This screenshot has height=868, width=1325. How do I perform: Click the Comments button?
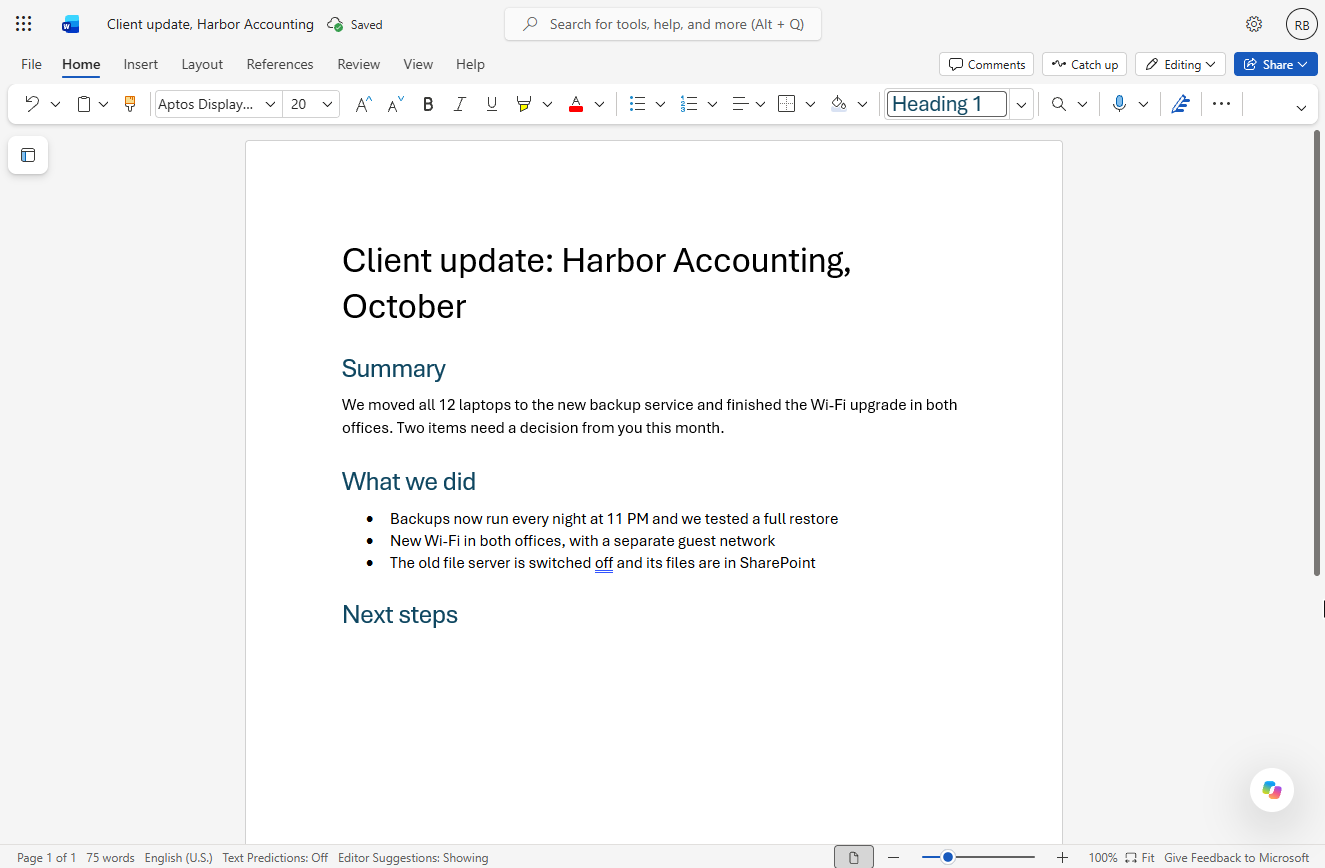coord(987,64)
